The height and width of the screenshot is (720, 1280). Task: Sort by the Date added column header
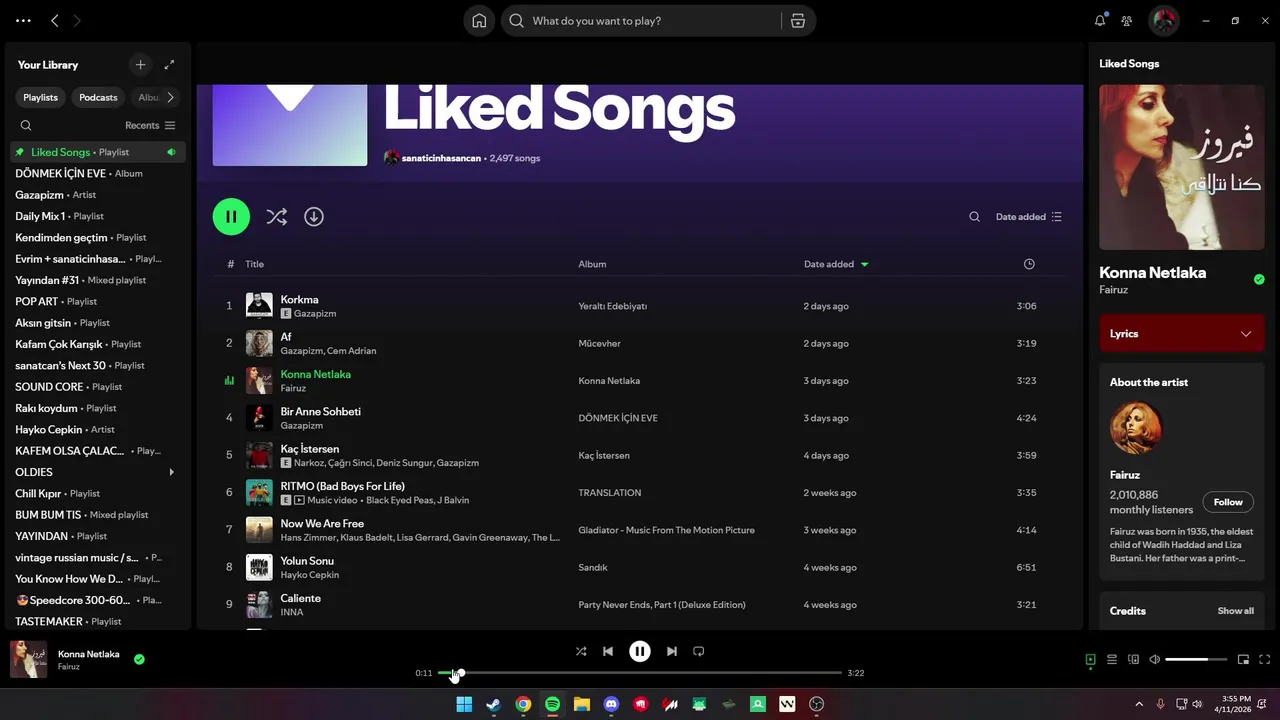pyautogui.click(x=836, y=264)
